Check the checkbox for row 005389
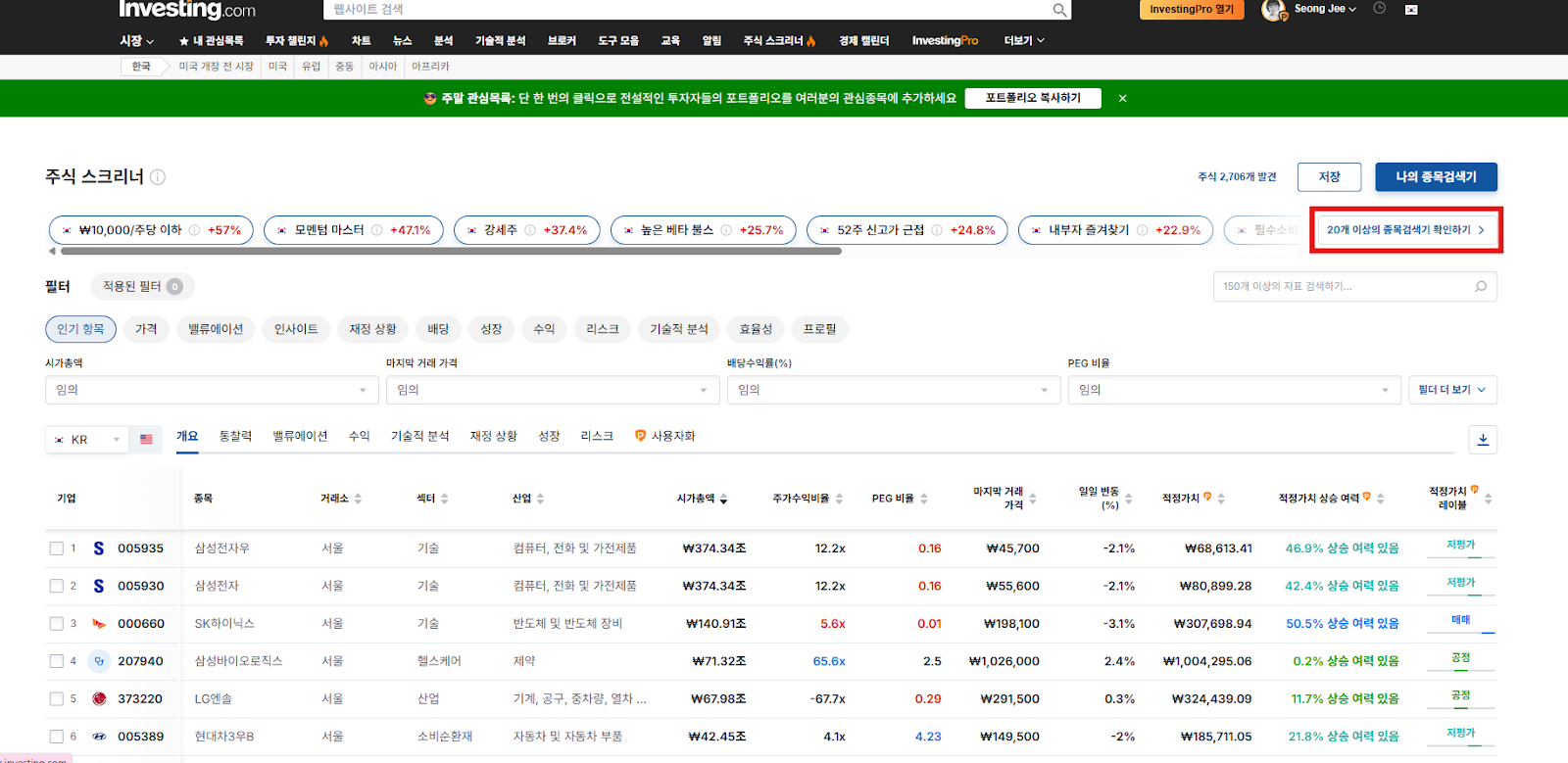Screen dimensions: 1568x763 [57, 737]
